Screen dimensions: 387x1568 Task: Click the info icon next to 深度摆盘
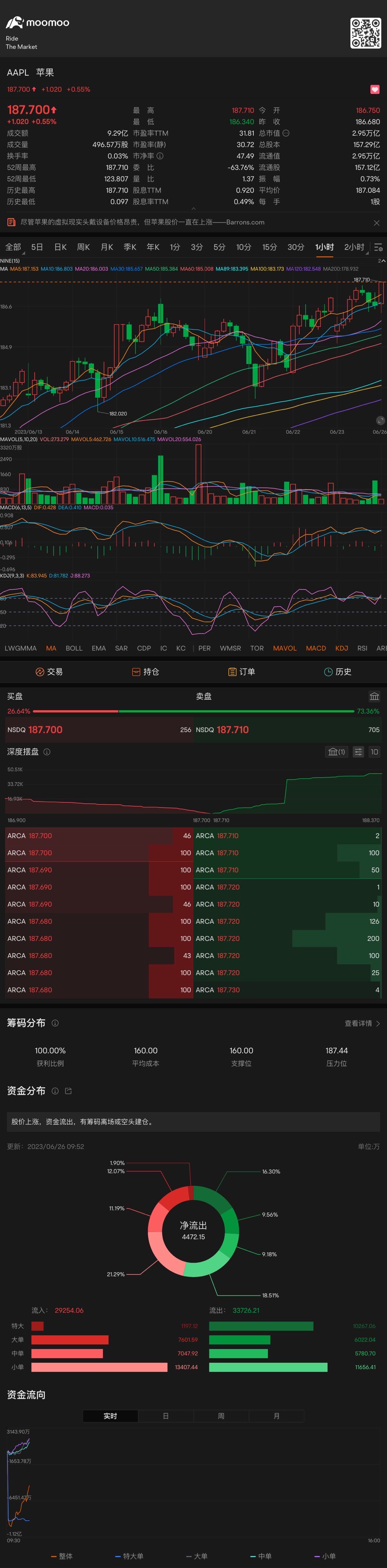coord(47,752)
